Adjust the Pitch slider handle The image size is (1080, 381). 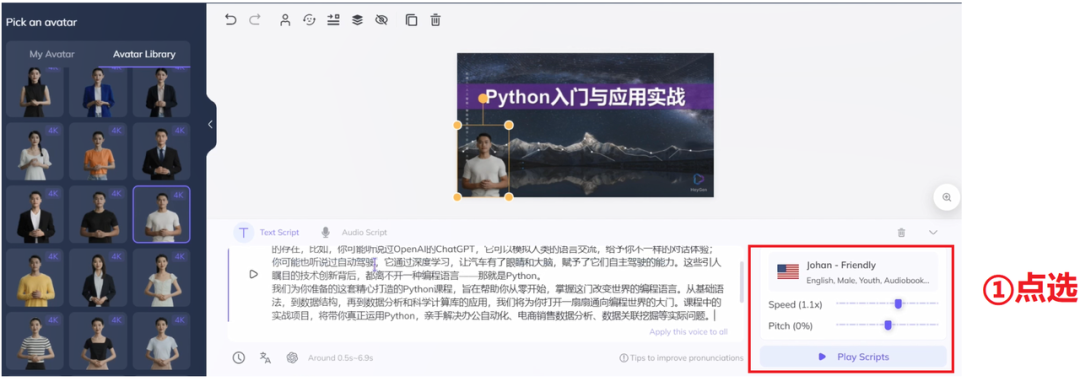coord(888,325)
